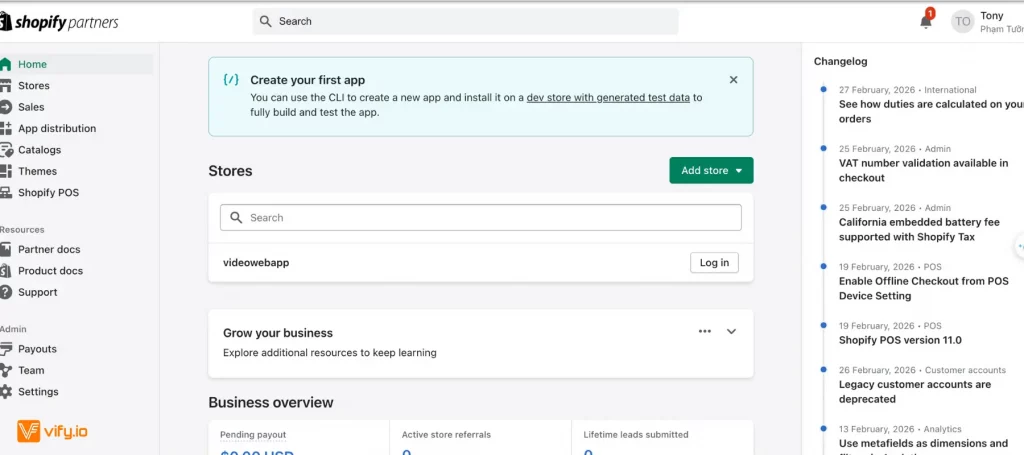Click the Changelog heading
Screen dimensions: 1024x455
tap(840, 61)
